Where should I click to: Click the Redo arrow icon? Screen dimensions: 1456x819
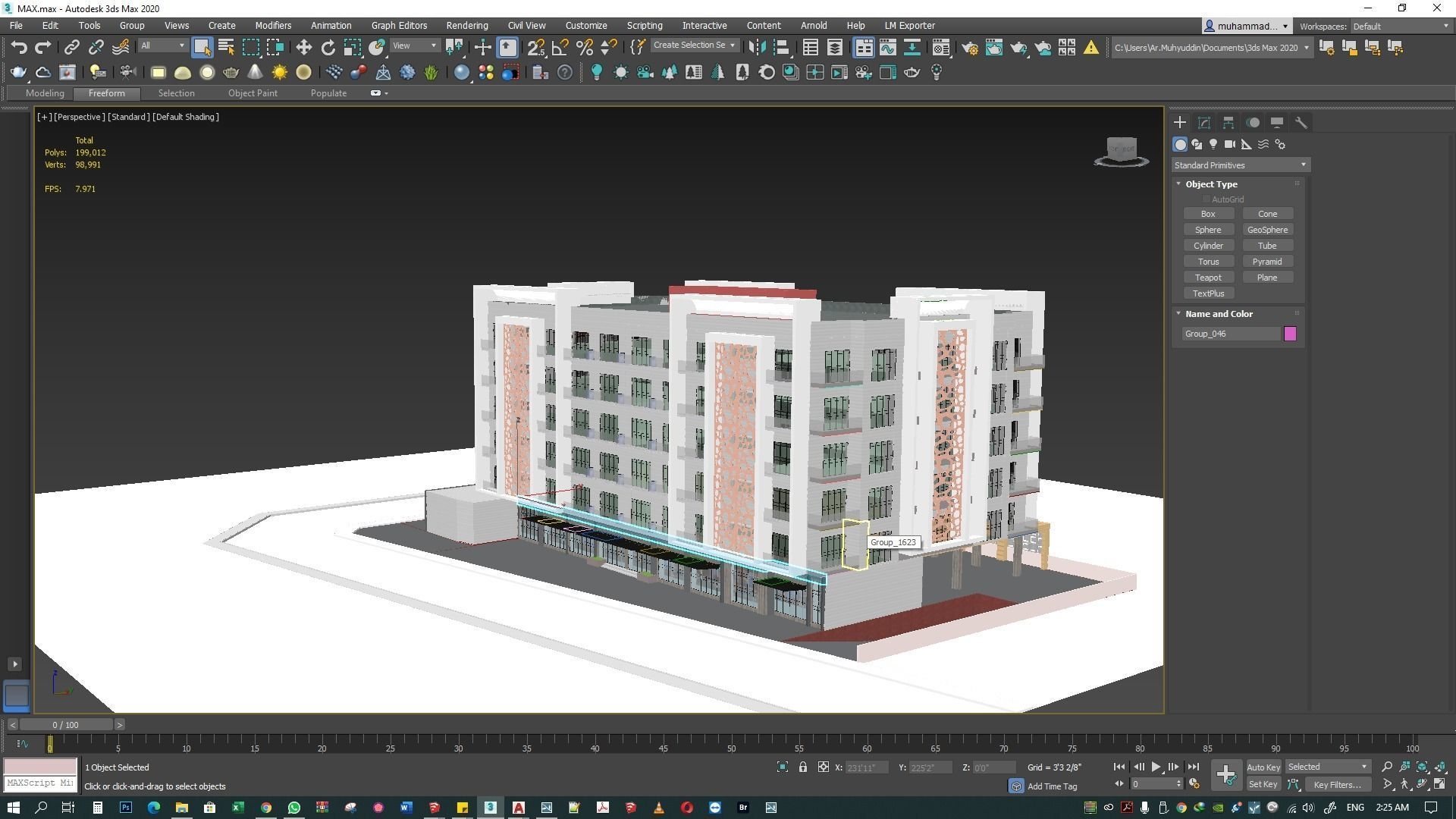click(43, 47)
